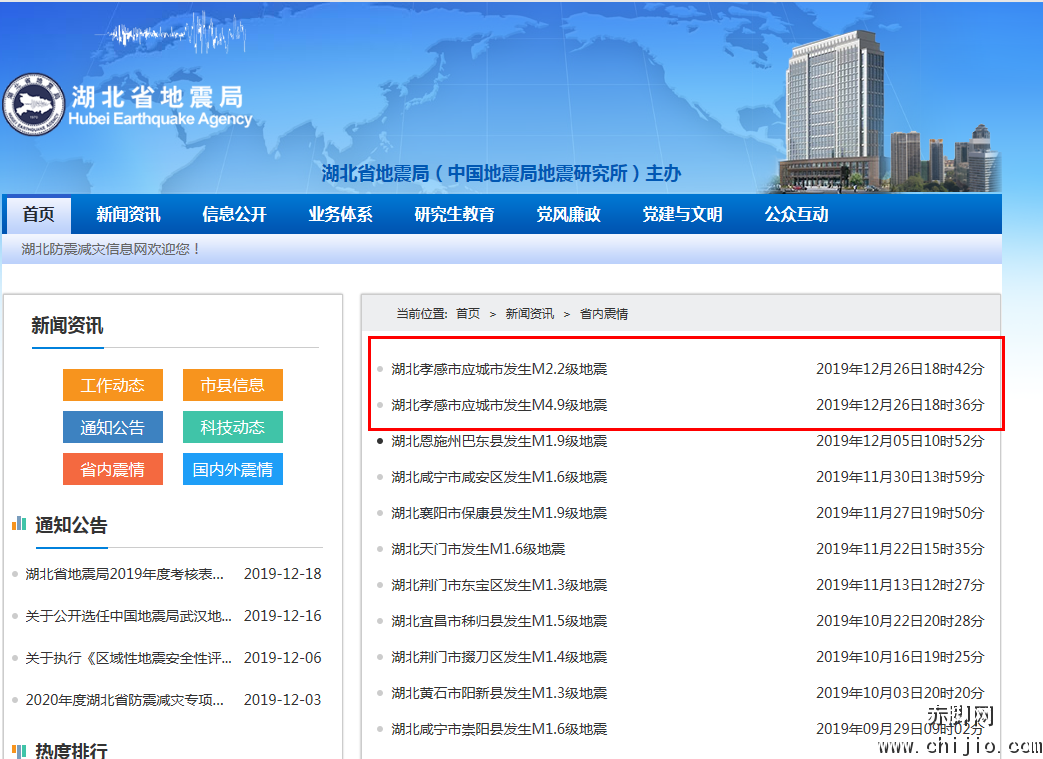Open the blue 通知公告 button
Image resolution: width=1043 pixels, height=759 pixels.
(112, 427)
